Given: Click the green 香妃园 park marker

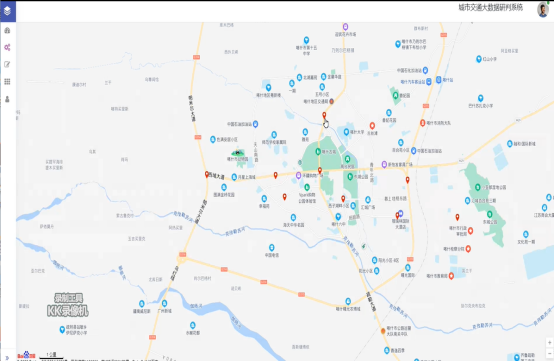Looking at the screenshot, I should click(x=395, y=95).
